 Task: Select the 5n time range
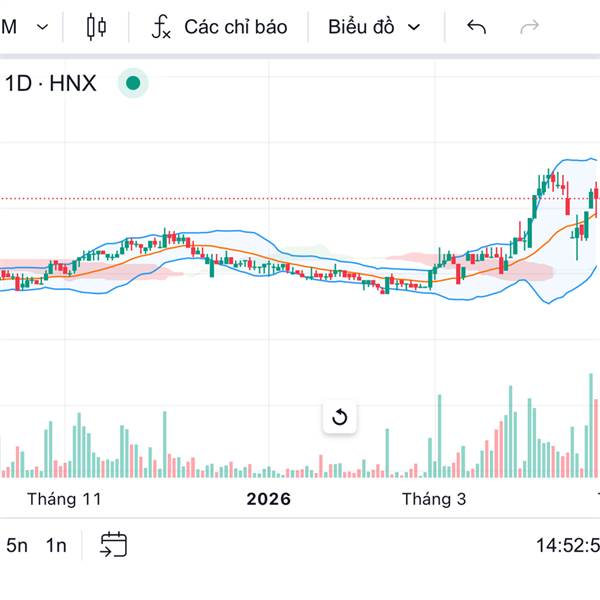[x=17, y=545]
